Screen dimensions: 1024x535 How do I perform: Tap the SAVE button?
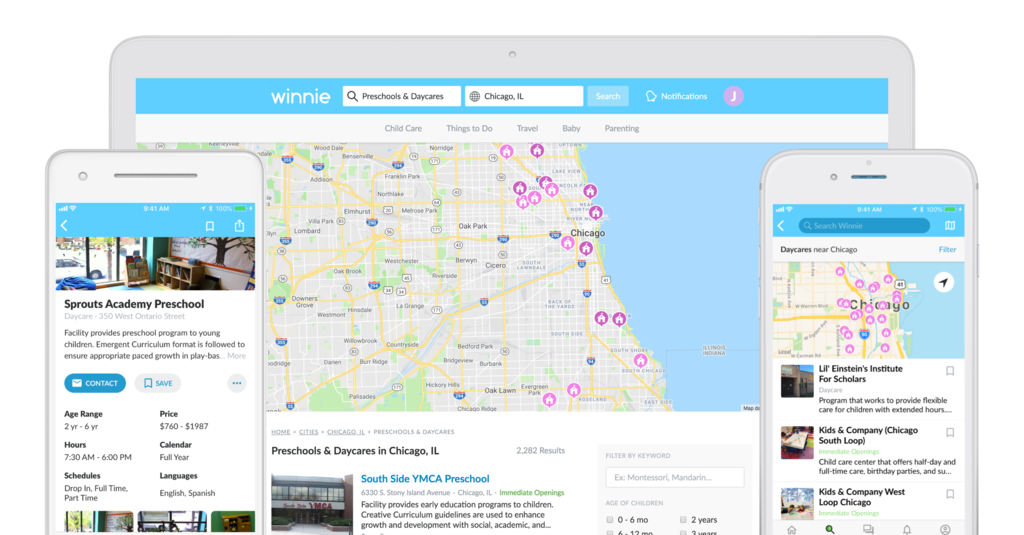click(157, 383)
